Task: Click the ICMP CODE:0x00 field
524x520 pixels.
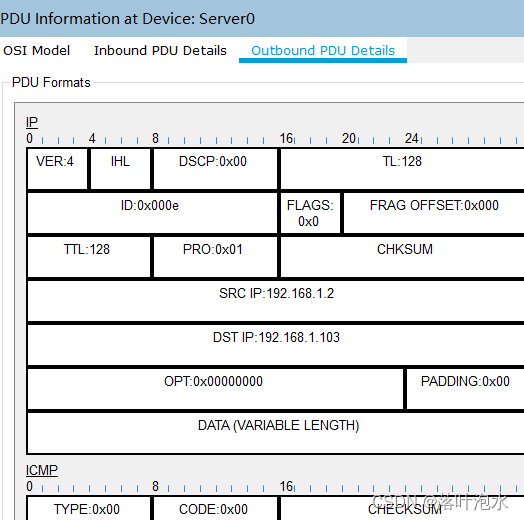Action: [215, 509]
